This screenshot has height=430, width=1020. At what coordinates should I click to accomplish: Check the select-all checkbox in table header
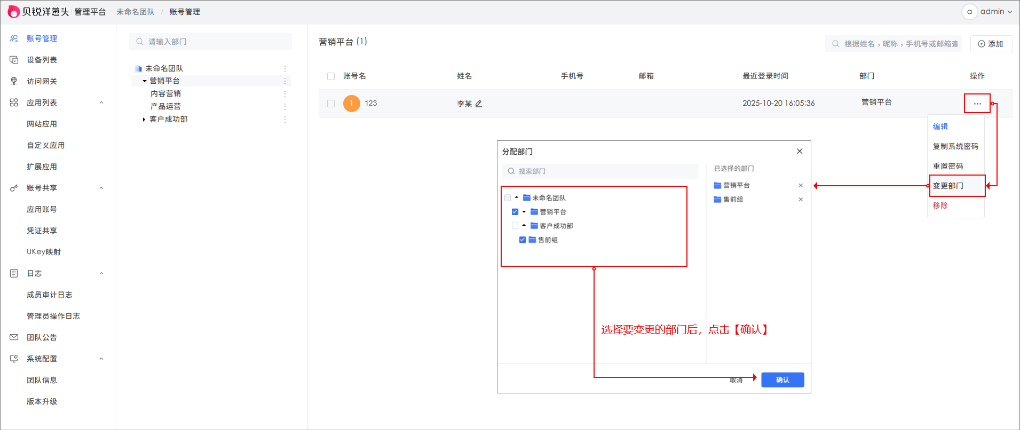pyautogui.click(x=331, y=76)
